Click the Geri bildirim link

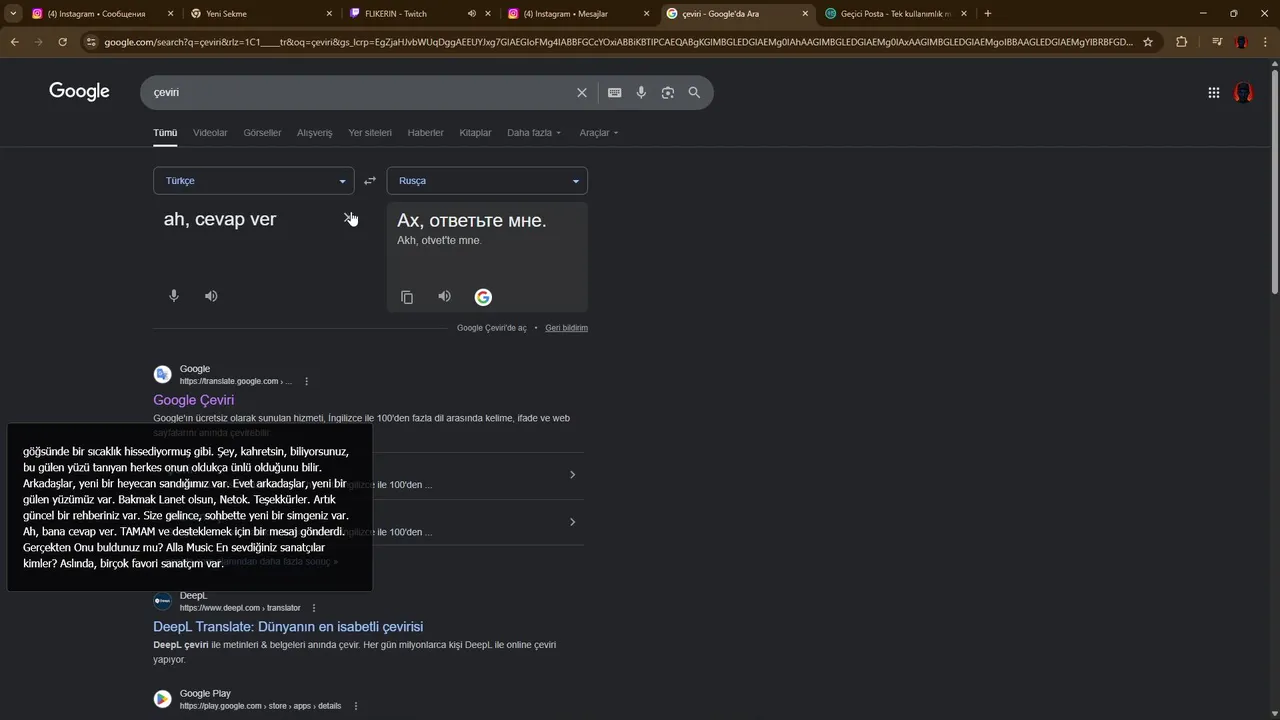[566, 328]
